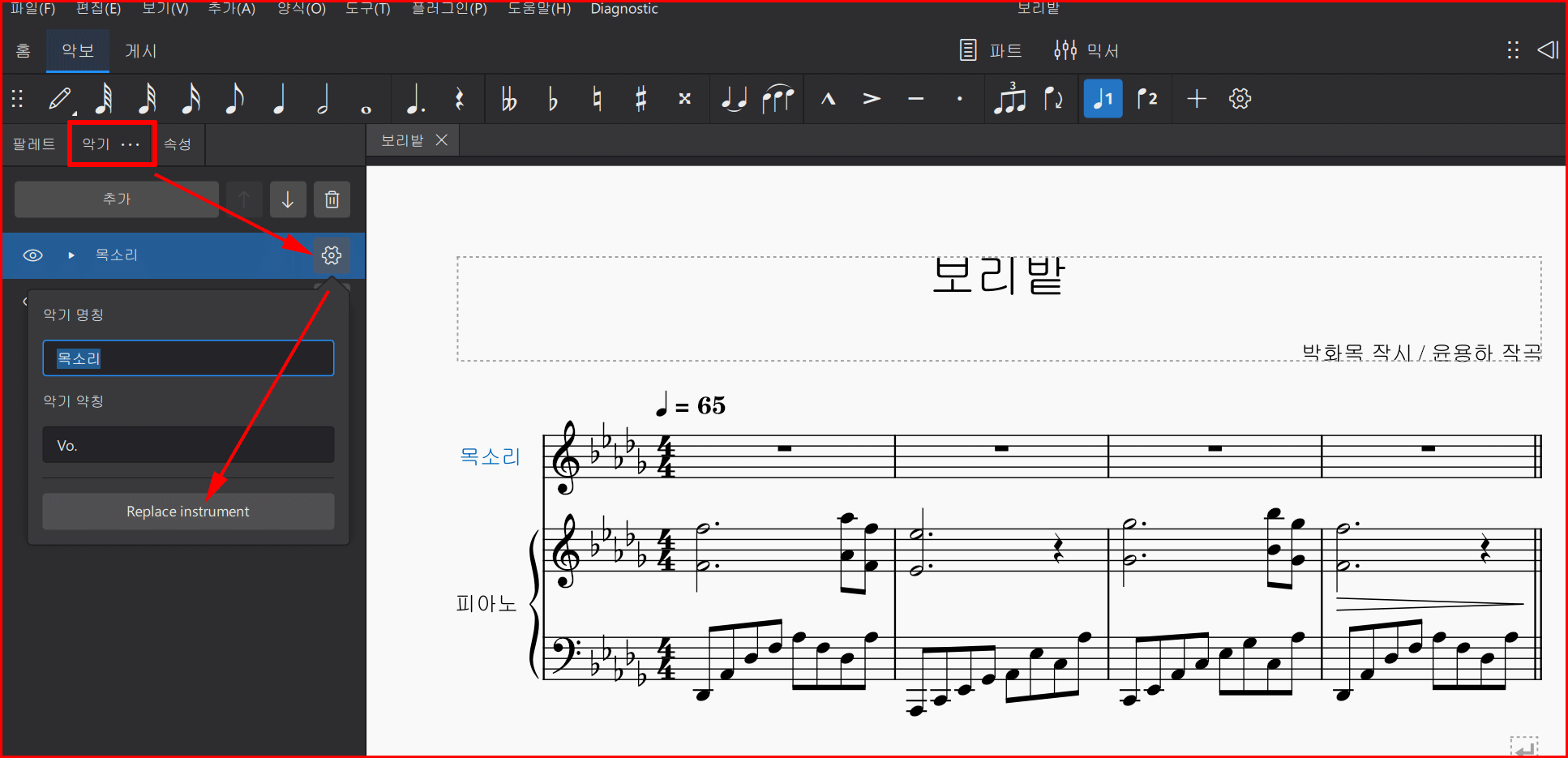Apply natural accidental
Screen dimensions: 1568x758
pyautogui.click(x=598, y=99)
